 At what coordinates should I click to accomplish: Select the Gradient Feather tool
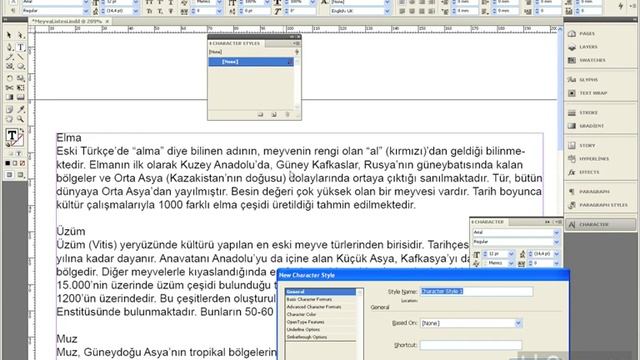coord(20,97)
